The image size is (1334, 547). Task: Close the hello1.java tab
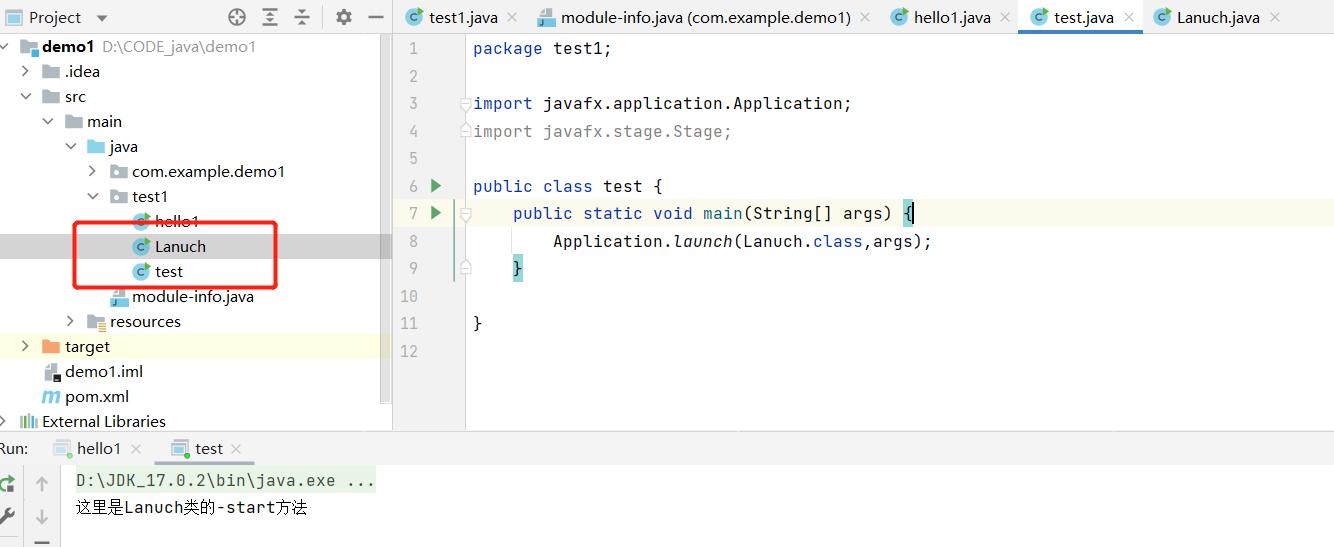pyautogui.click(x=1003, y=17)
